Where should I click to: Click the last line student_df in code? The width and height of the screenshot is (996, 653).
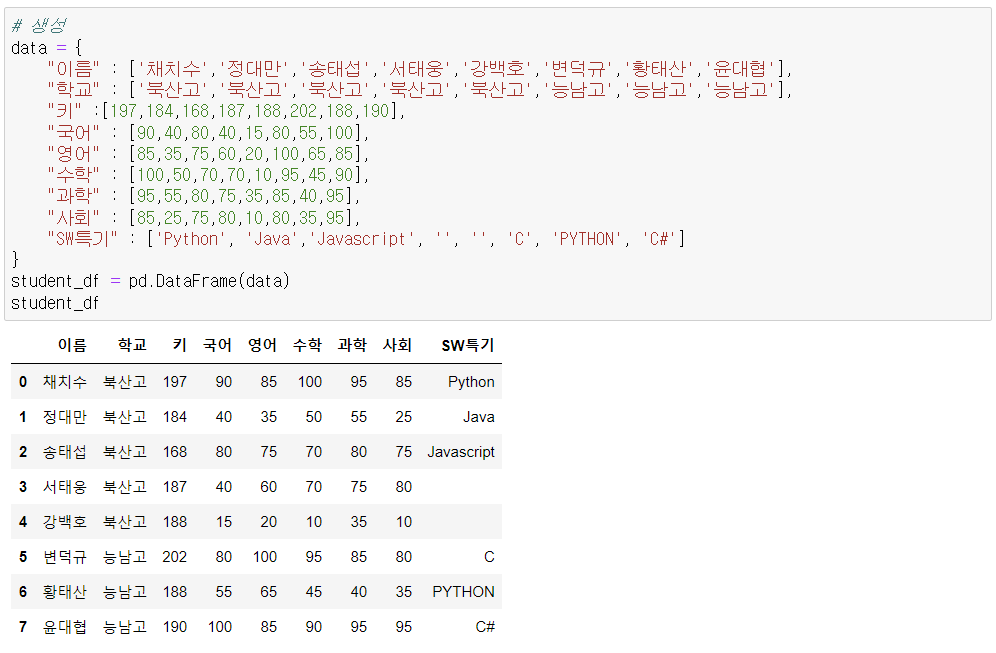coord(55,303)
